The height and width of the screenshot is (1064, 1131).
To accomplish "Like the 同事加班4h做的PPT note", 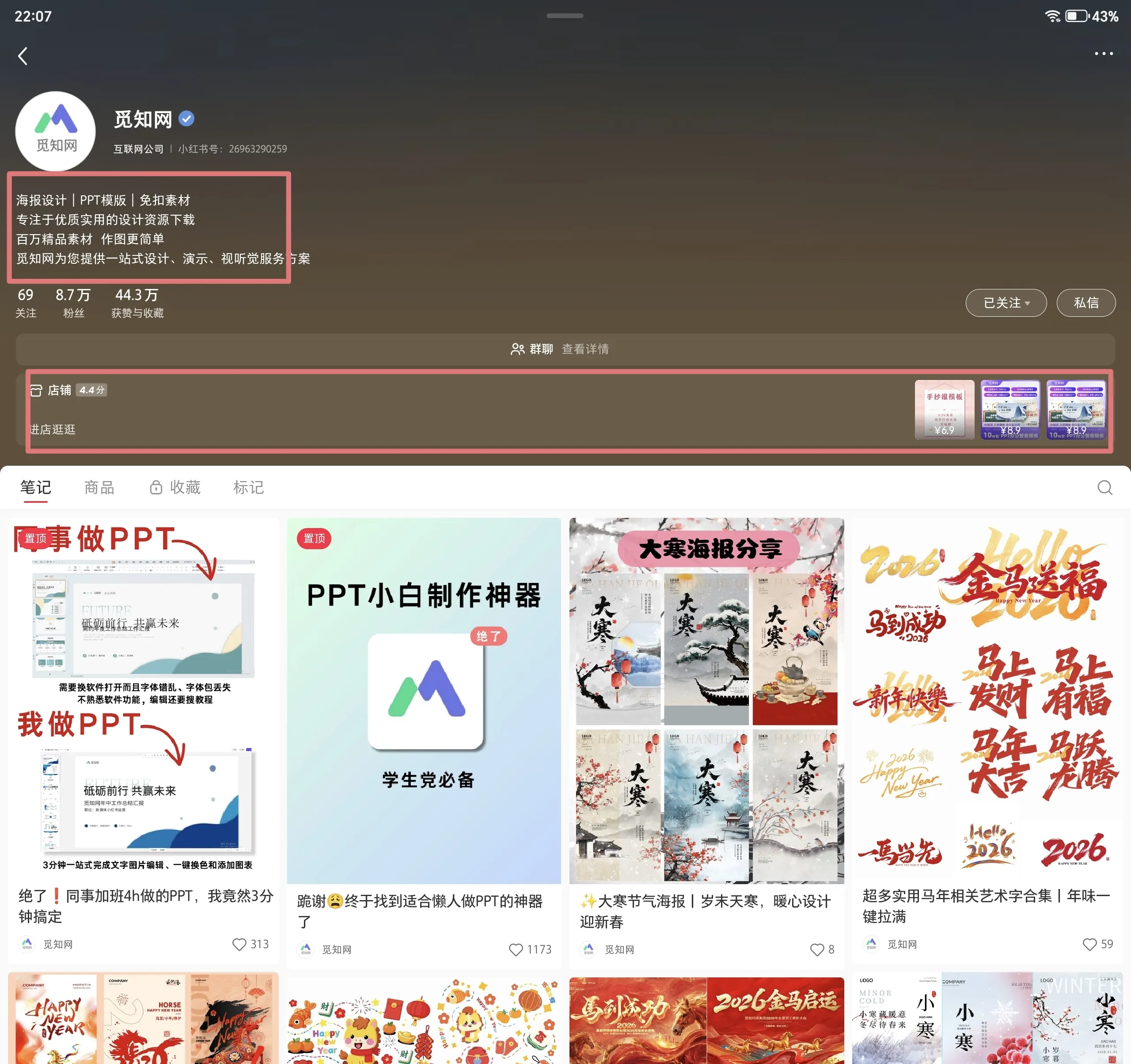I will point(239,945).
